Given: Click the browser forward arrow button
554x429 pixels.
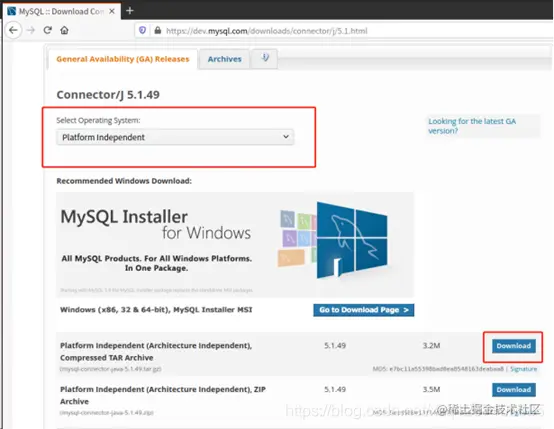Looking at the screenshot, I should [31, 30].
